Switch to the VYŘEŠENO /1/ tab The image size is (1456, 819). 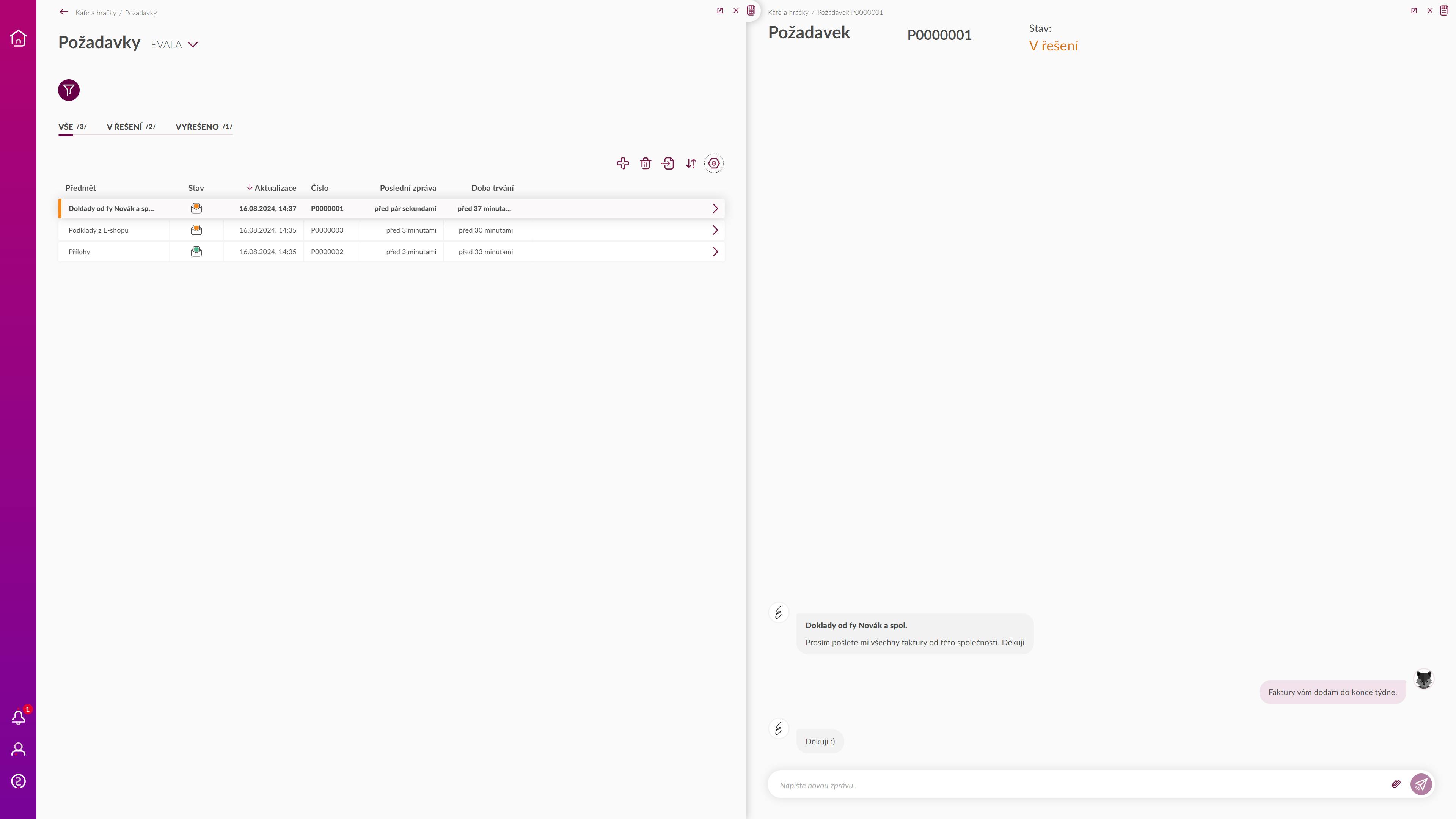(x=204, y=127)
